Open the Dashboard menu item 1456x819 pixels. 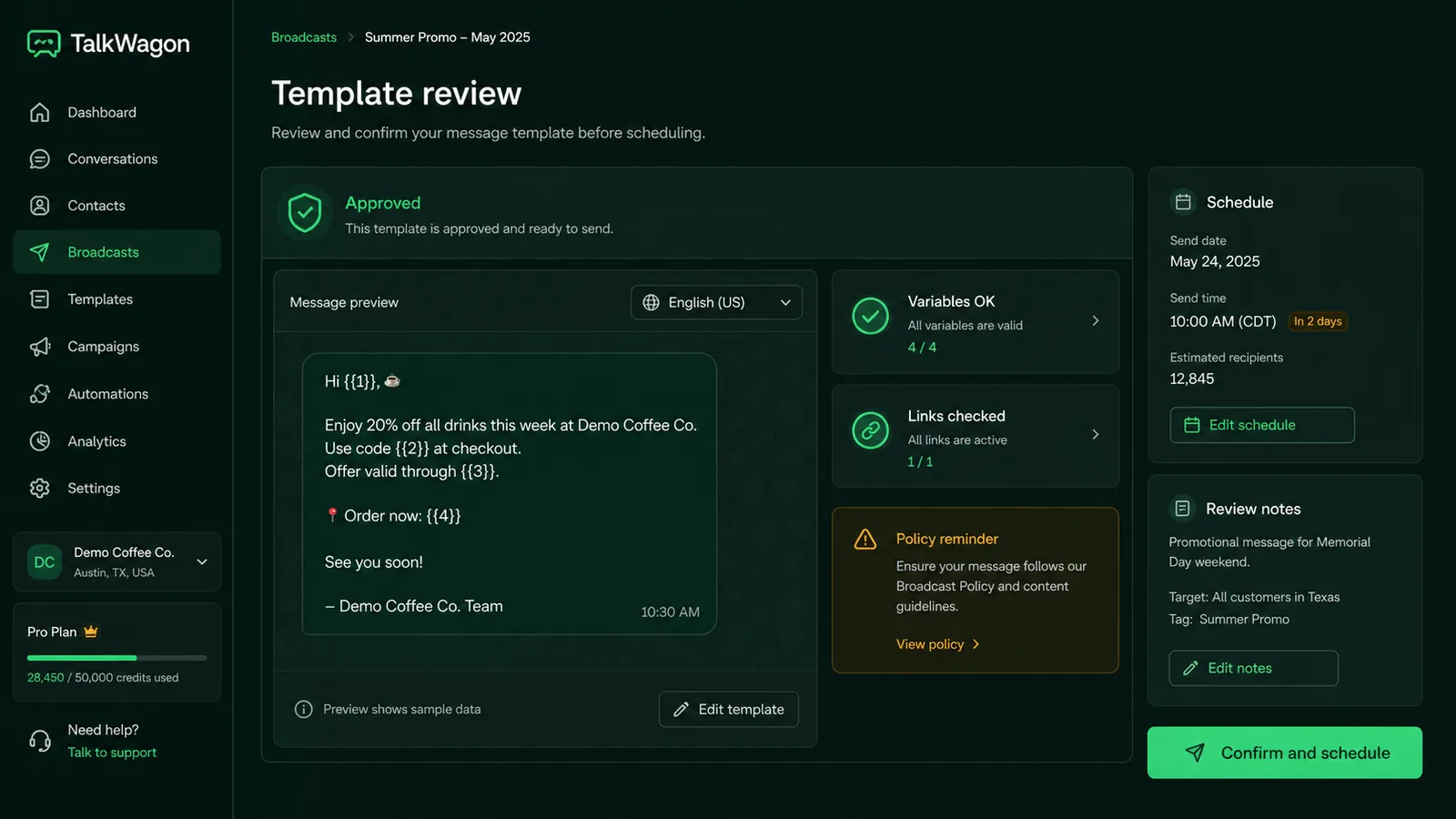pos(116,112)
